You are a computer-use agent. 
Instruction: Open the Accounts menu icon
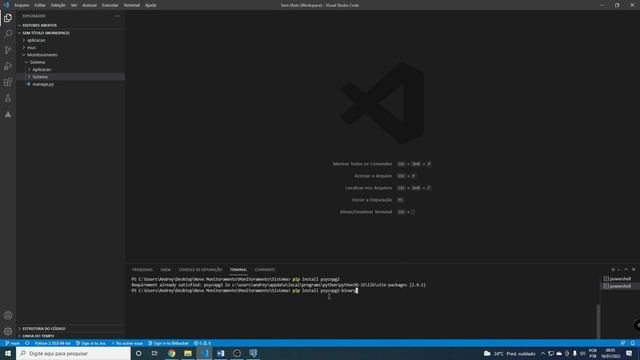point(8,315)
